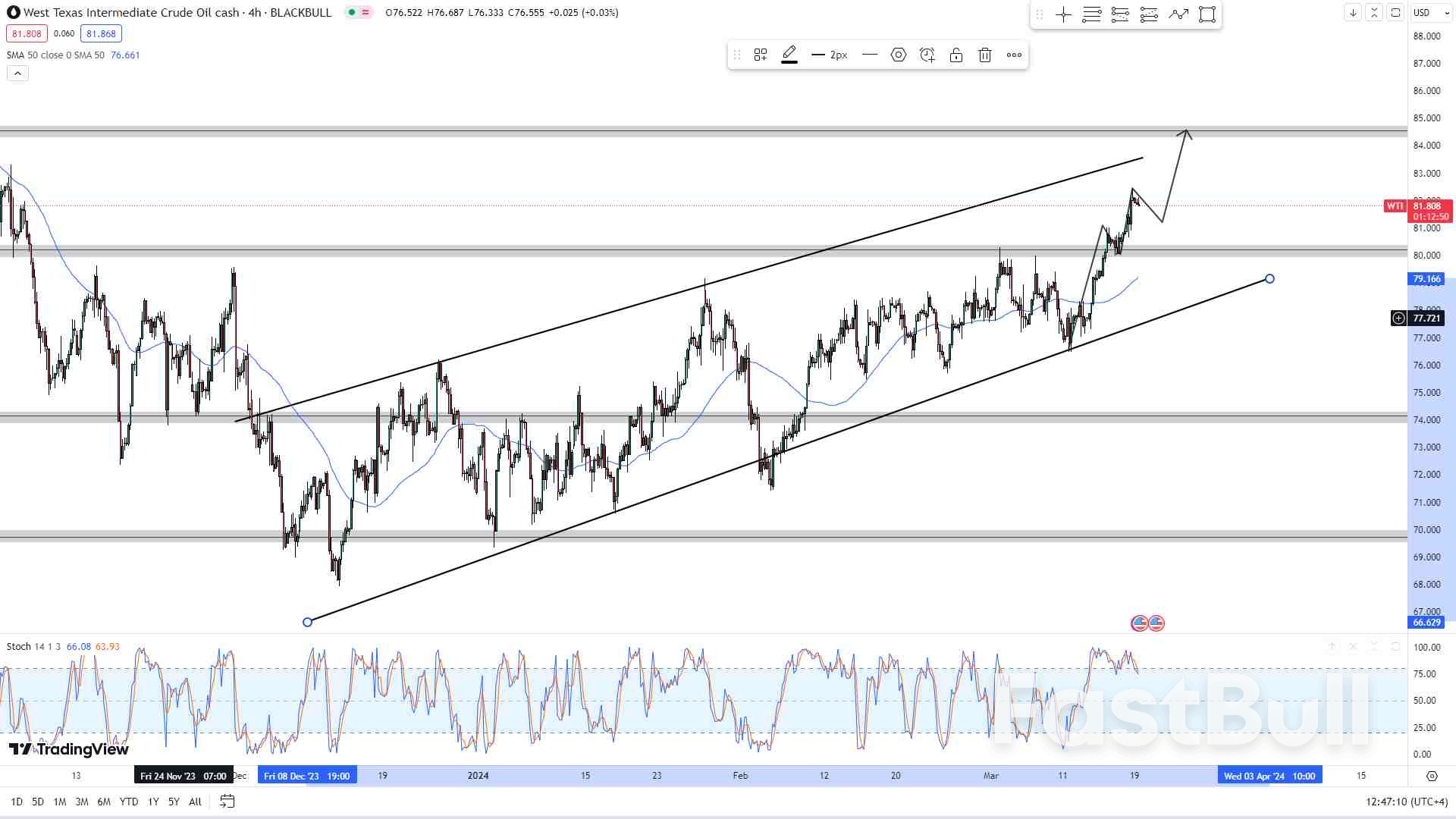1456x819 pixels.
Task: Collapse the indicator legend chevron
Action: [17, 74]
